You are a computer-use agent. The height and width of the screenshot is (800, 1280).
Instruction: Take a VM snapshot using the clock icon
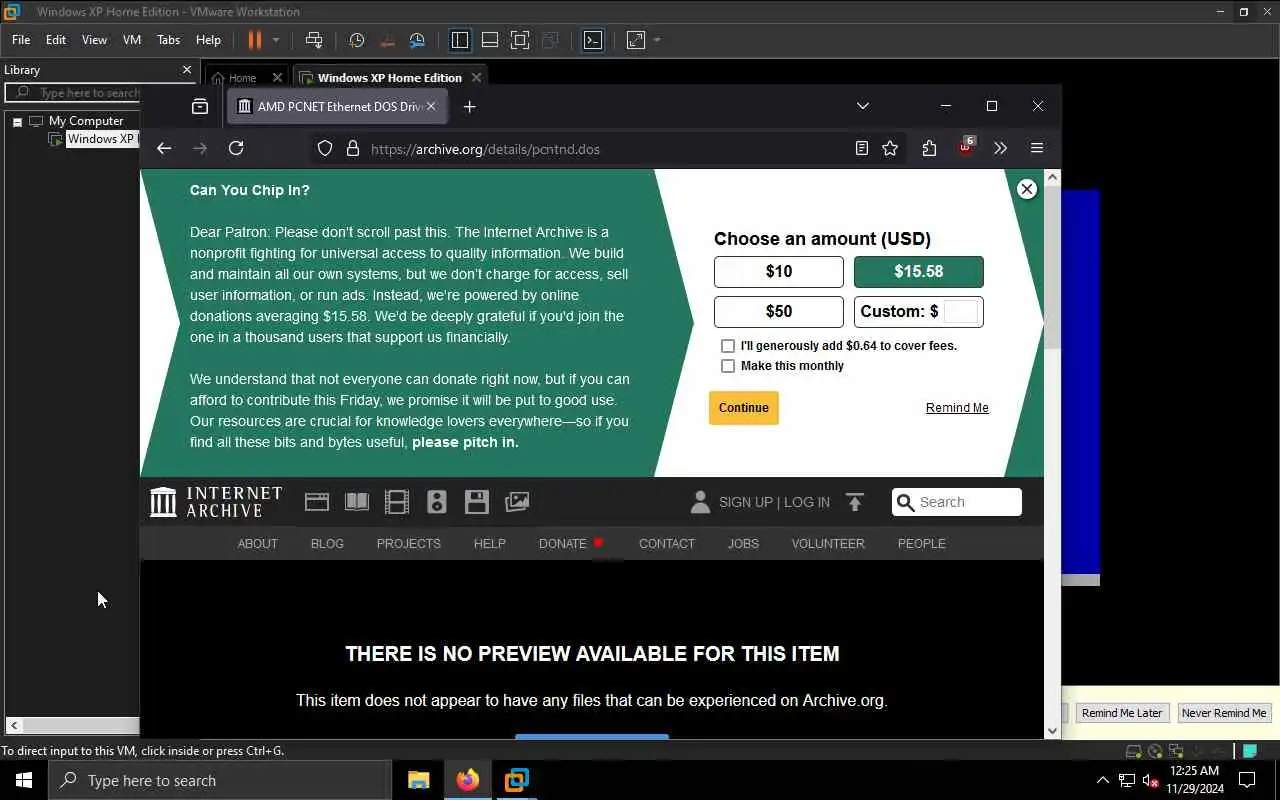coord(357,40)
